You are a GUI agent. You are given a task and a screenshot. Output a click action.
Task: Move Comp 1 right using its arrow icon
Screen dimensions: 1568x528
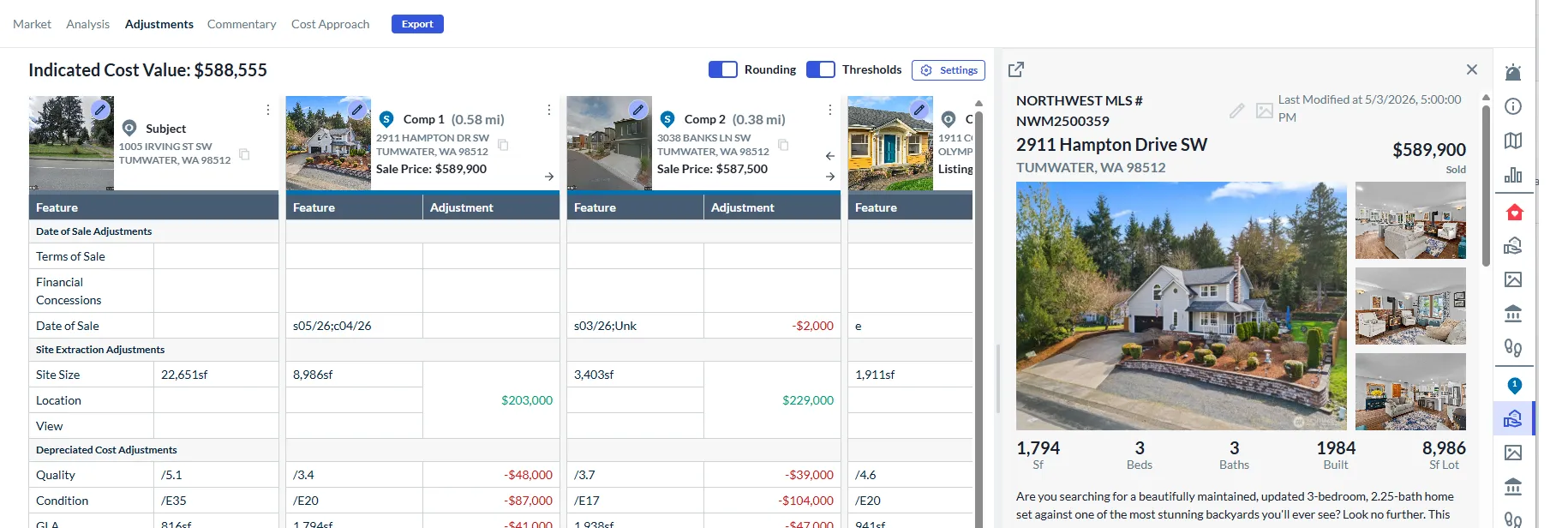click(x=549, y=177)
